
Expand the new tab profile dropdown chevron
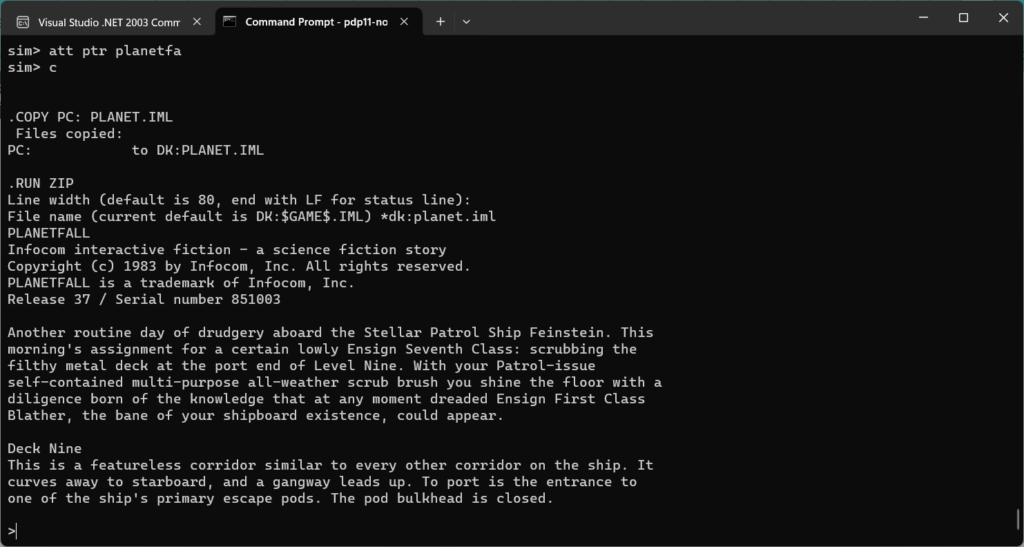click(x=466, y=21)
